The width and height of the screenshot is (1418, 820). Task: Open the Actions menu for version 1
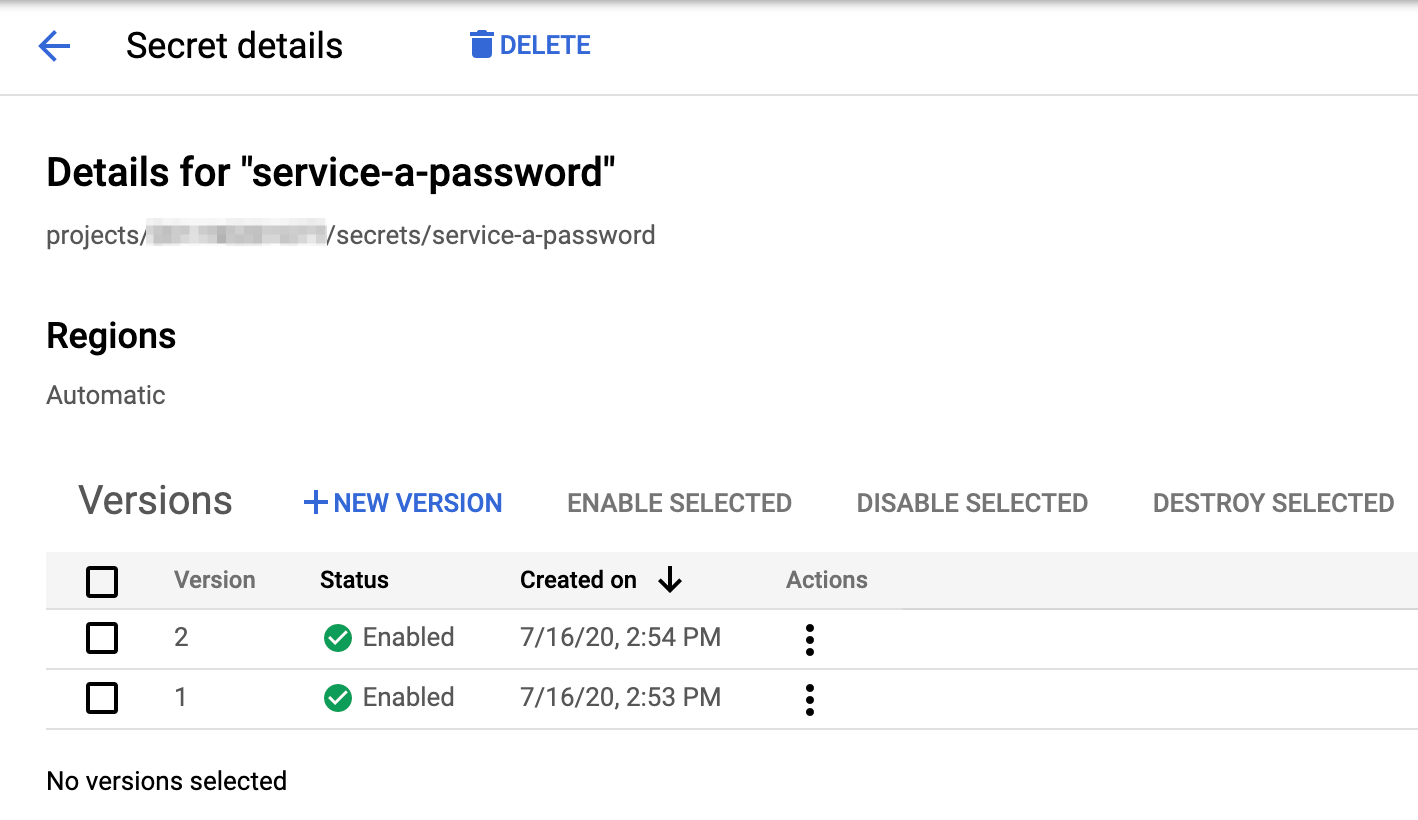click(809, 699)
